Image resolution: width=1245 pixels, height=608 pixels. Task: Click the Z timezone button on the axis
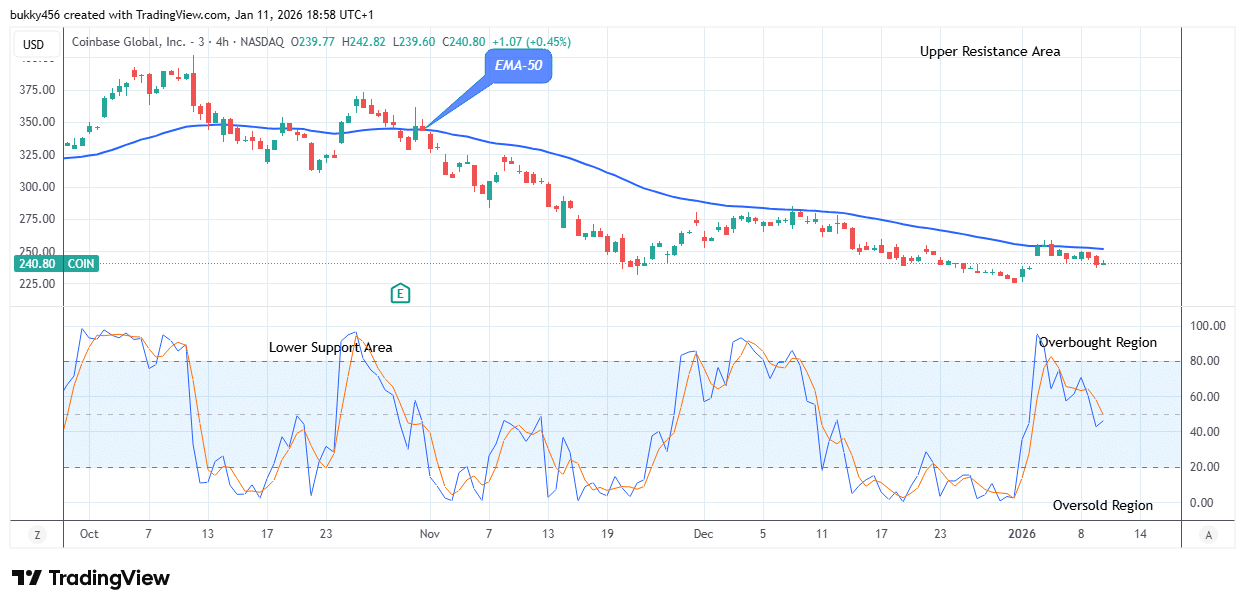pyautogui.click(x=36, y=535)
